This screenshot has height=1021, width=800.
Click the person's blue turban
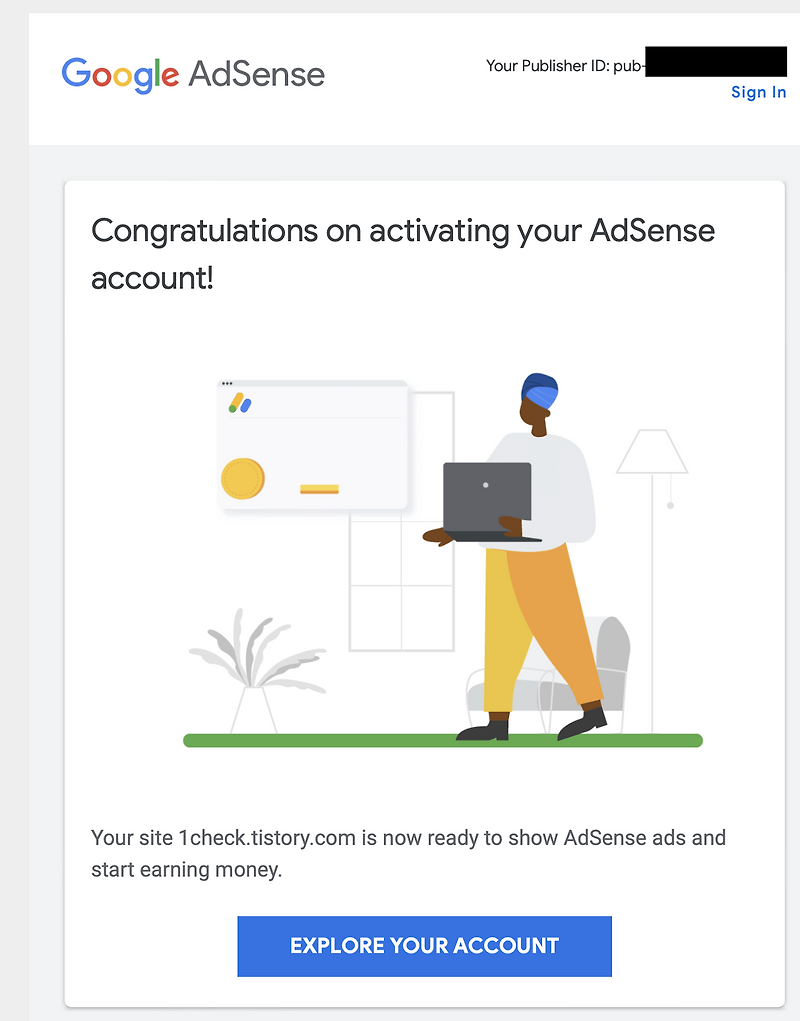pyautogui.click(x=540, y=391)
